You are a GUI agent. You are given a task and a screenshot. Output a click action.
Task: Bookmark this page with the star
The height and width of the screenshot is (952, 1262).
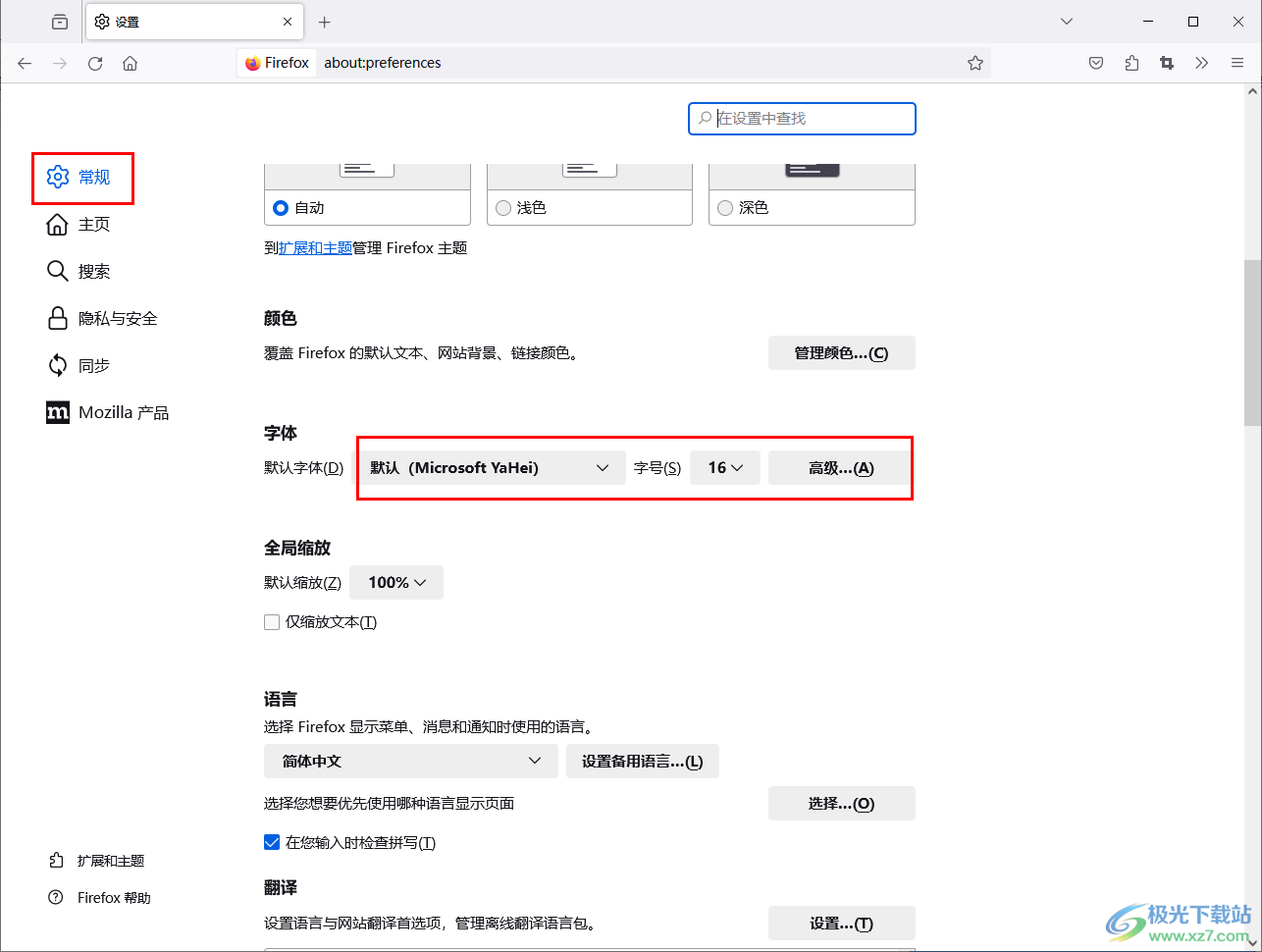[x=975, y=63]
